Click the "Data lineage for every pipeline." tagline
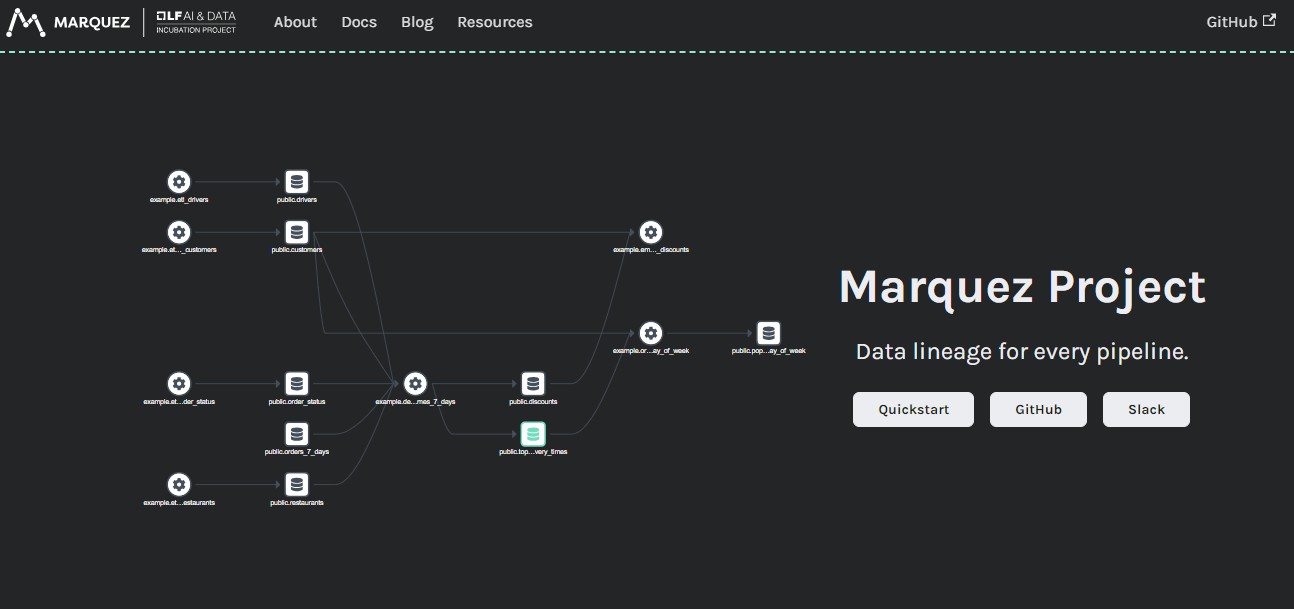The image size is (1294, 609). (x=1022, y=352)
